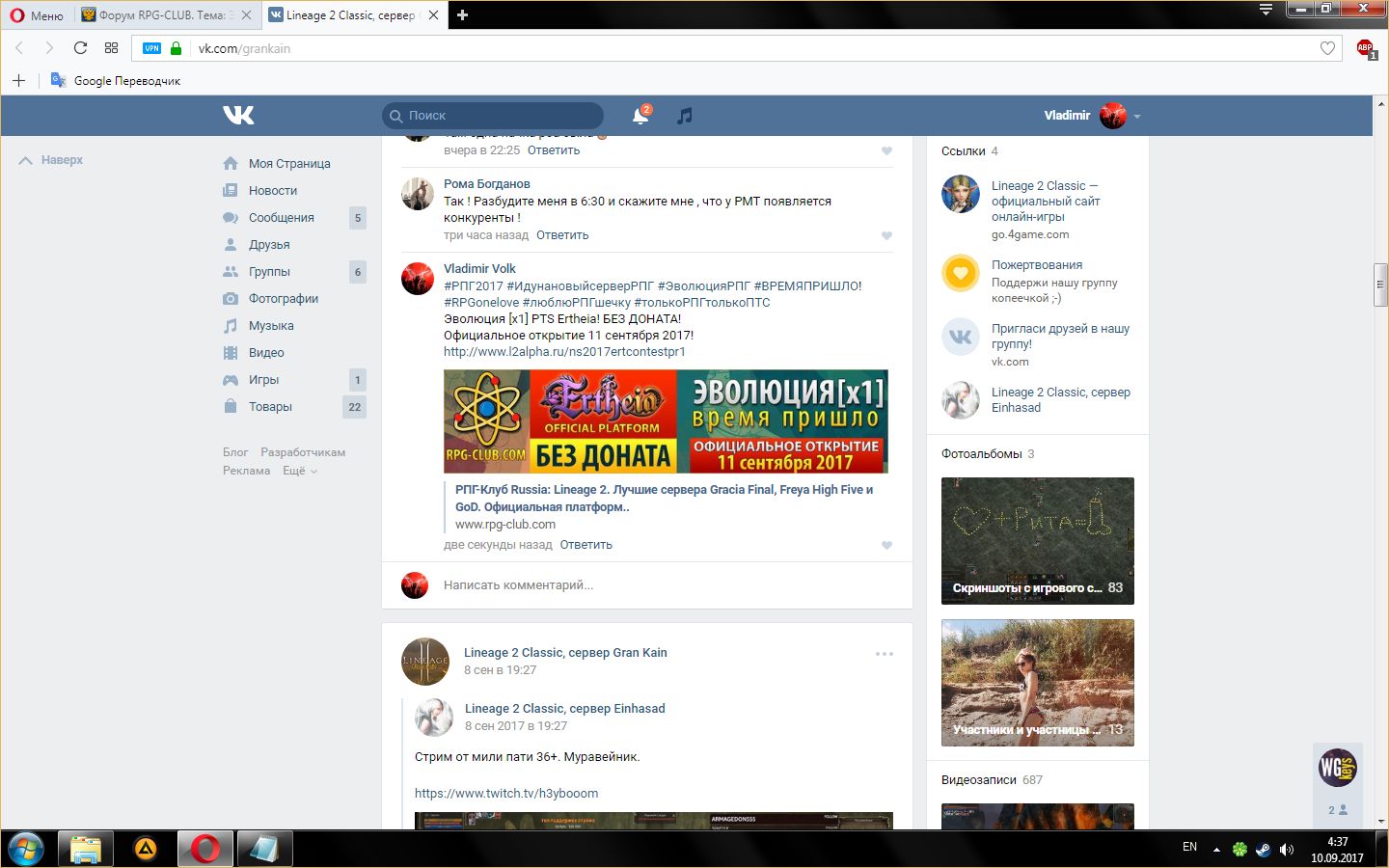Open the Эволюция x1 banner image
1389x868 pixels.
(x=666, y=421)
